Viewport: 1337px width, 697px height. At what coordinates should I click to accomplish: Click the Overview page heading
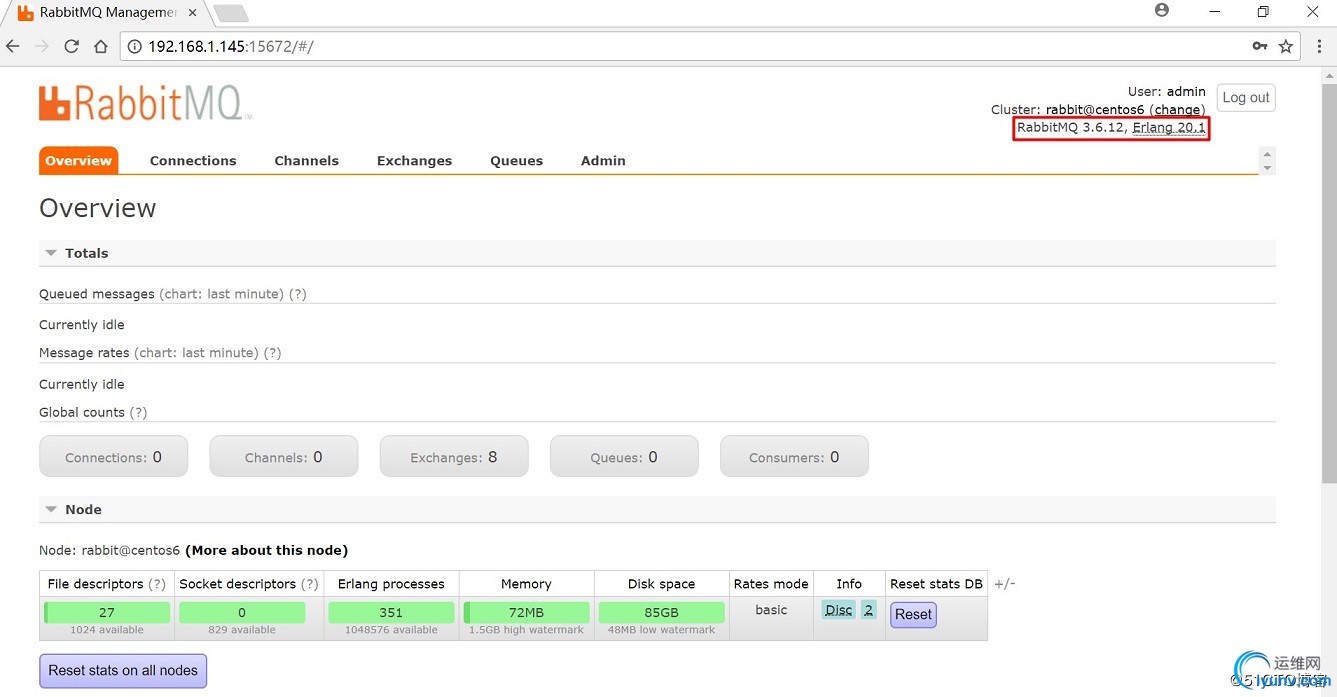pyautogui.click(x=98, y=208)
